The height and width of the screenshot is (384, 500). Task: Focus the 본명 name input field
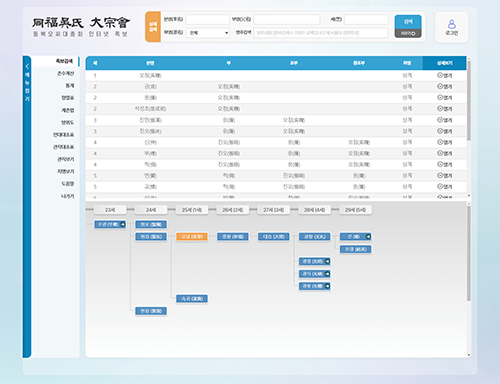click(x=208, y=19)
